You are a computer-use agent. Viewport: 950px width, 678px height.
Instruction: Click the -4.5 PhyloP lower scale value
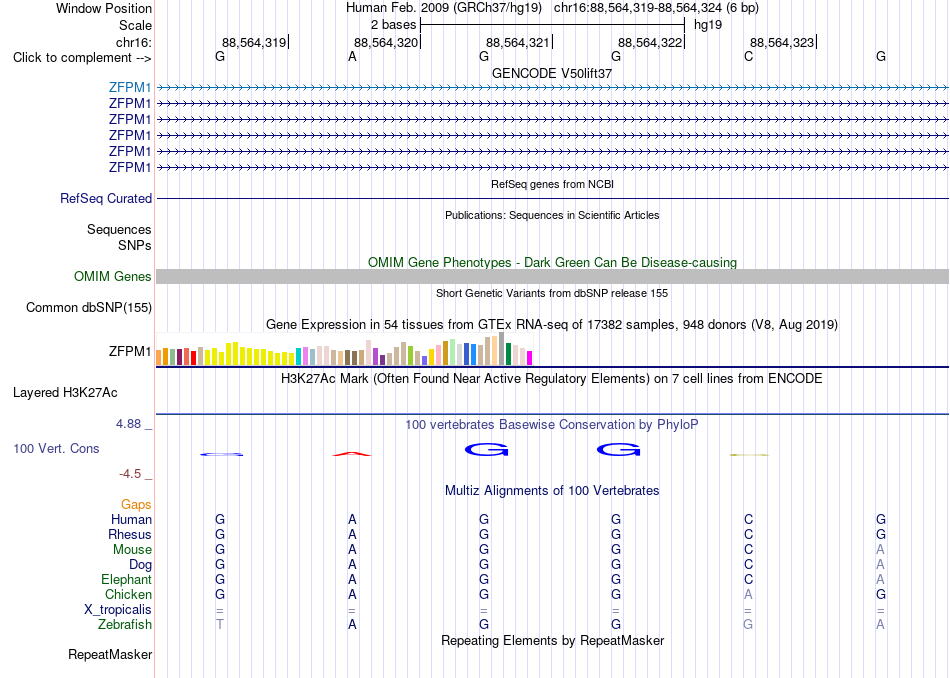click(x=130, y=474)
